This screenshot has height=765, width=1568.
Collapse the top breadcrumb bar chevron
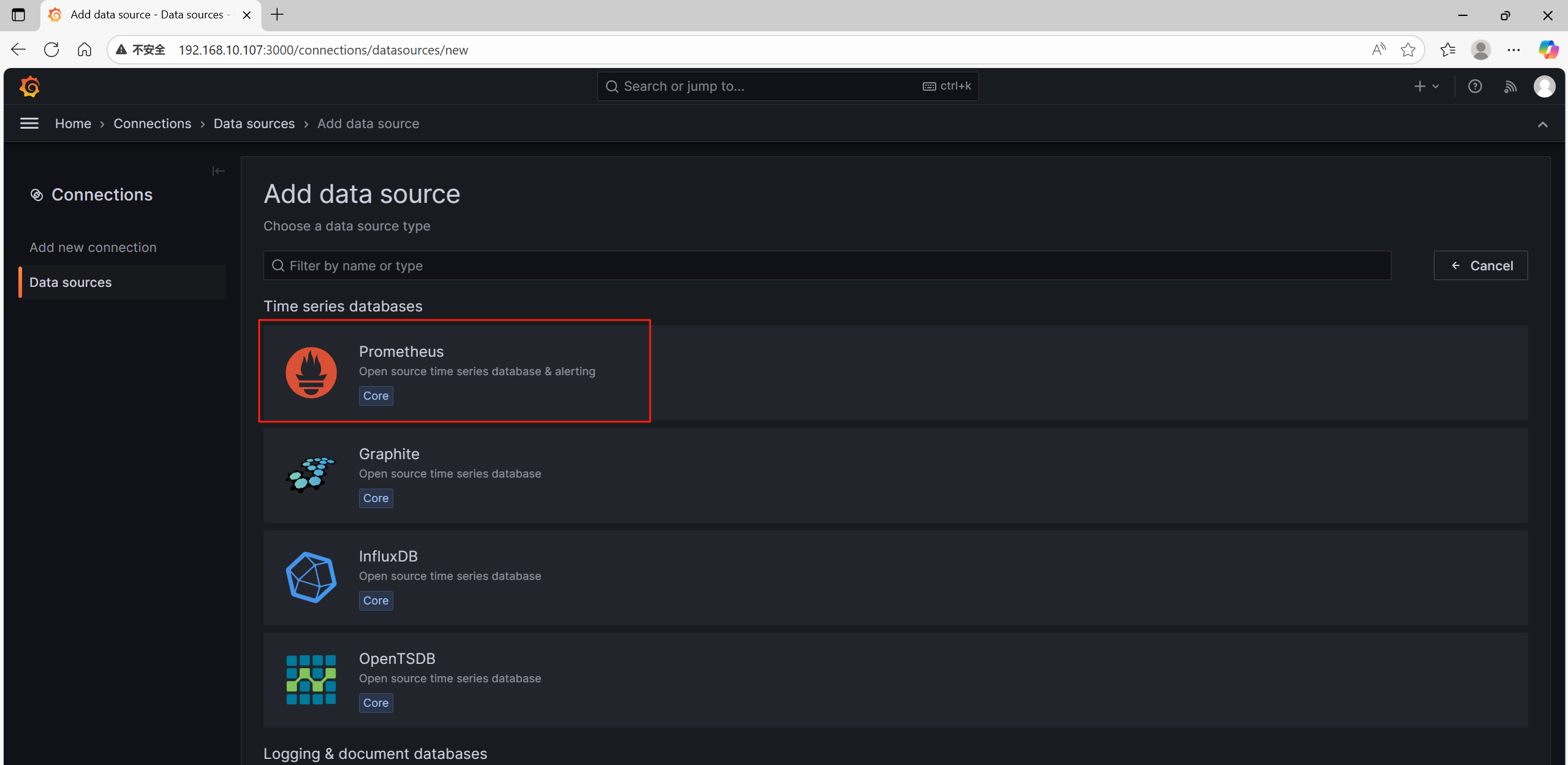(1543, 124)
